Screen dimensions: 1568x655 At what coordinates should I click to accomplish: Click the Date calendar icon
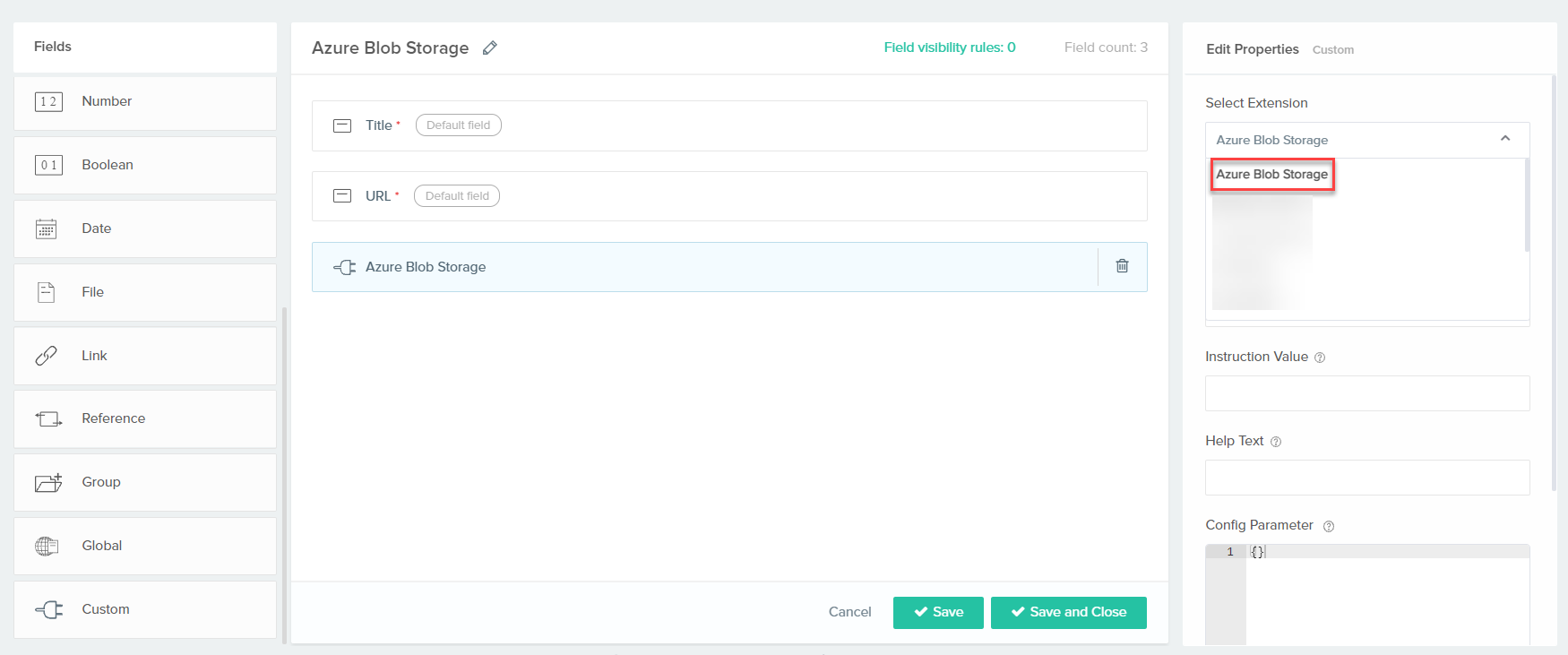47,228
